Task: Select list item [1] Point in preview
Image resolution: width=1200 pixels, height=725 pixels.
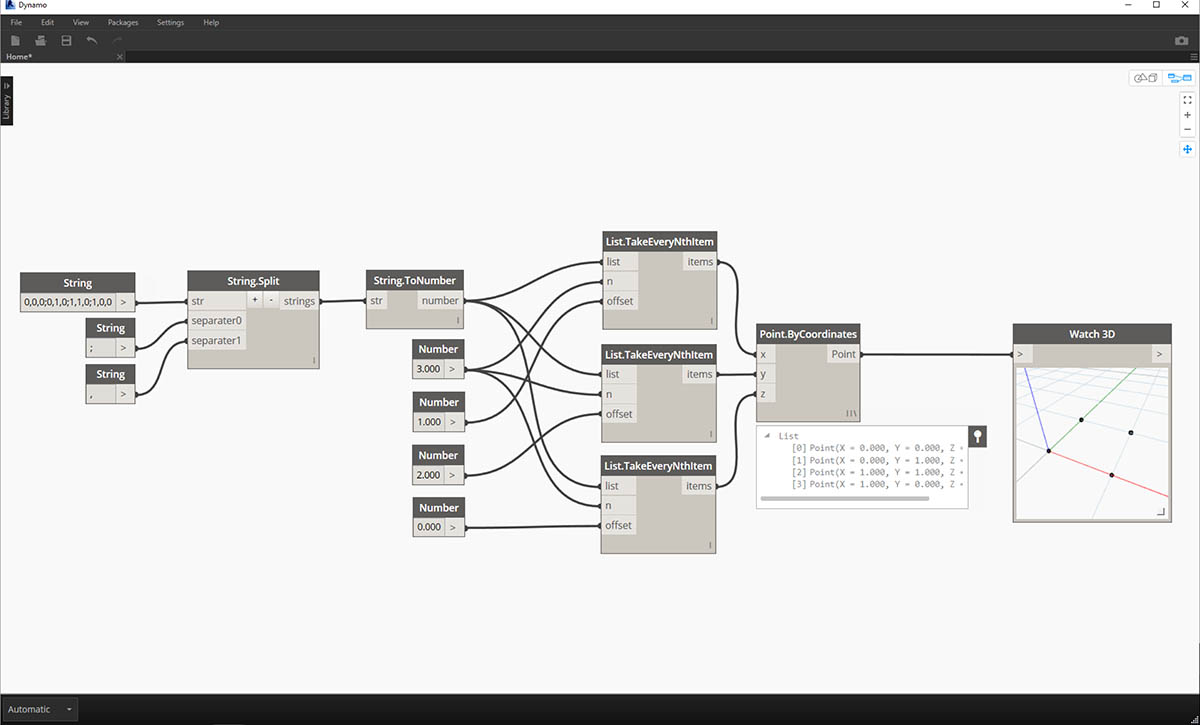Action: coord(876,460)
